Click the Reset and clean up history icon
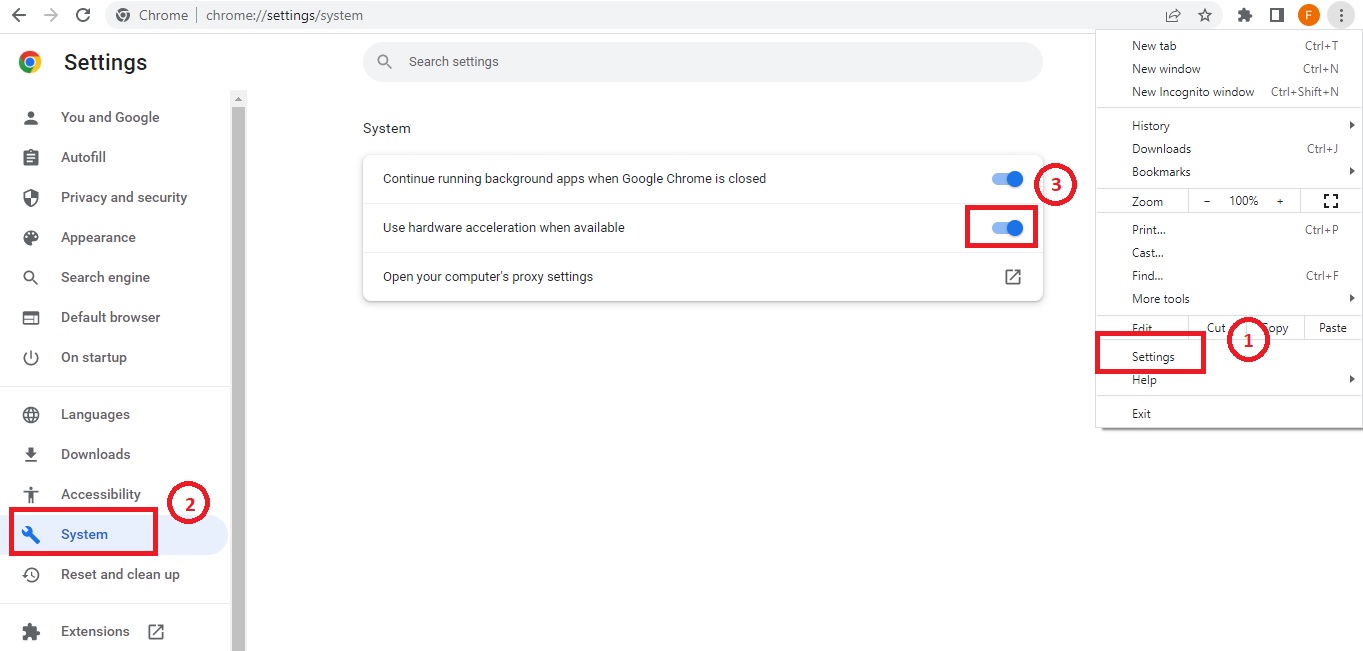Viewport: 1363px width, 651px height. 31,574
